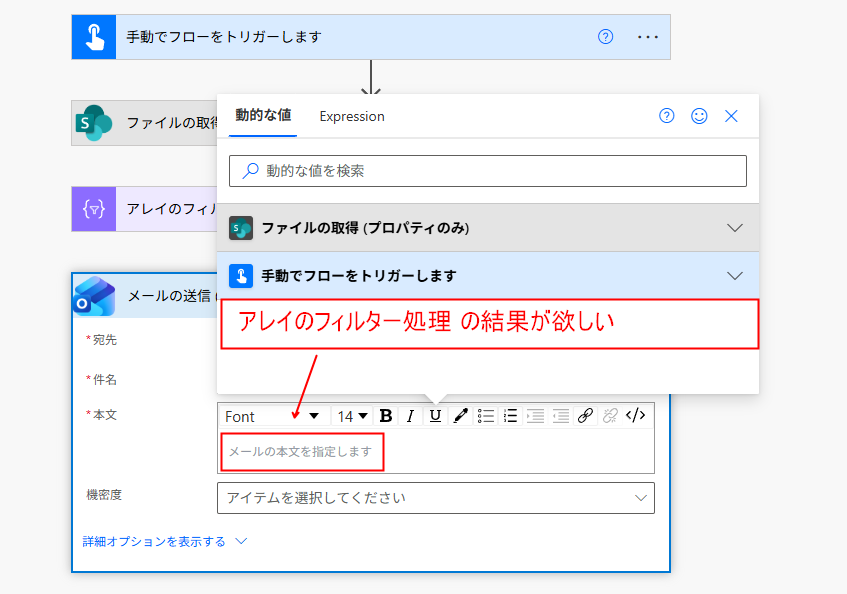Viewport: 847px width, 594px height.
Task: Insert a bulleted list
Action: tap(486, 416)
